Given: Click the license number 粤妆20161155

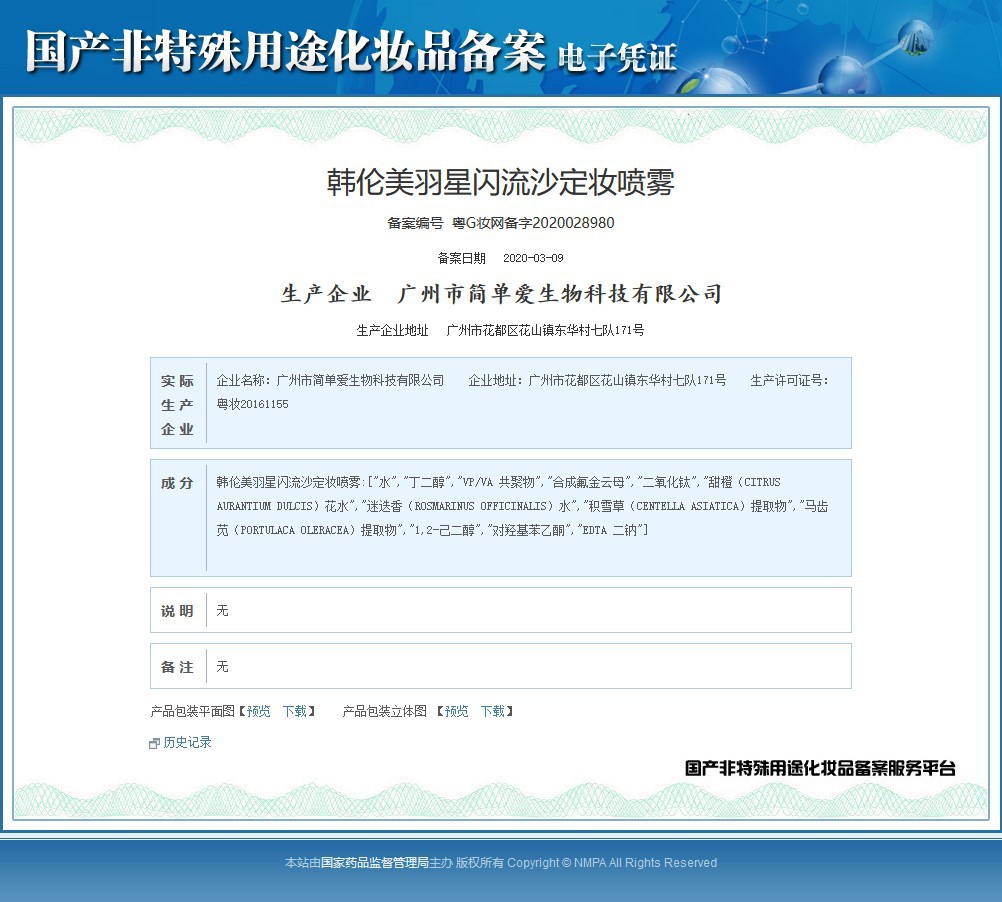Looking at the screenshot, I should click(x=252, y=404).
